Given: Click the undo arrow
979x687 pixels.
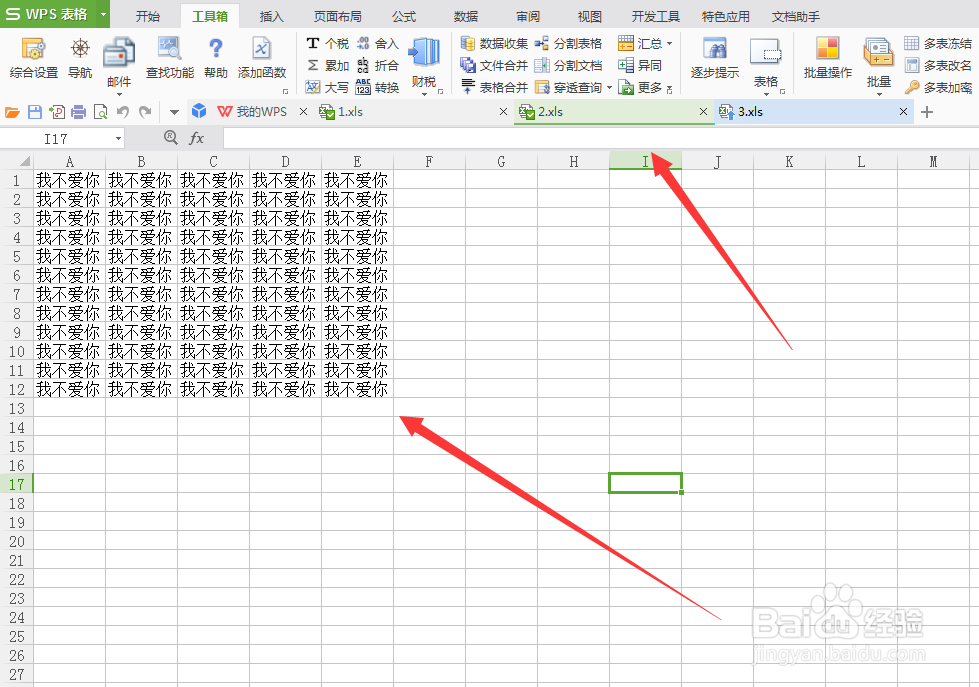Looking at the screenshot, I should tap(123, 112).
